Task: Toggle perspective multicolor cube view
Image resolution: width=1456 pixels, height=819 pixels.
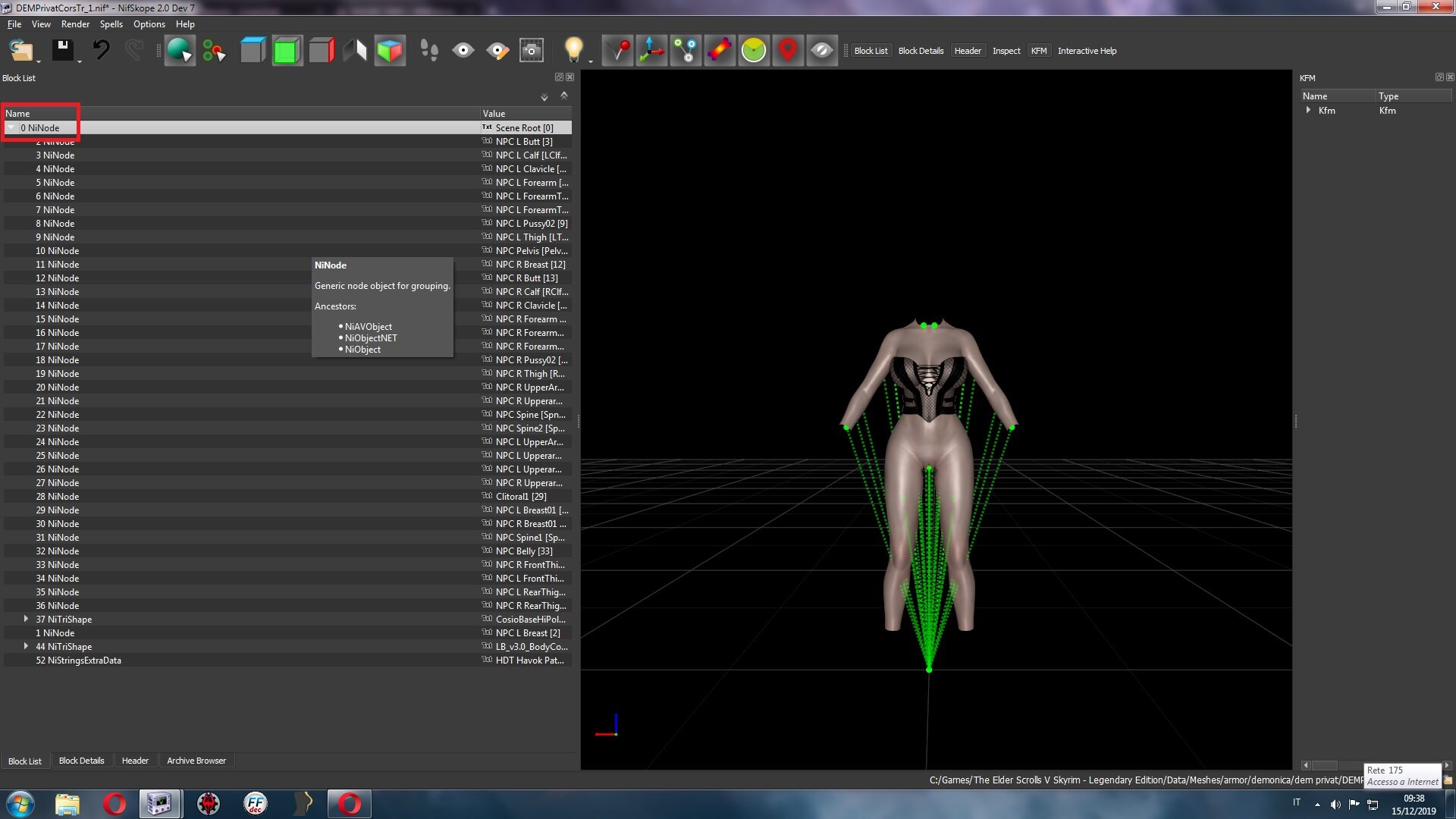Action: tap(390, 51)
